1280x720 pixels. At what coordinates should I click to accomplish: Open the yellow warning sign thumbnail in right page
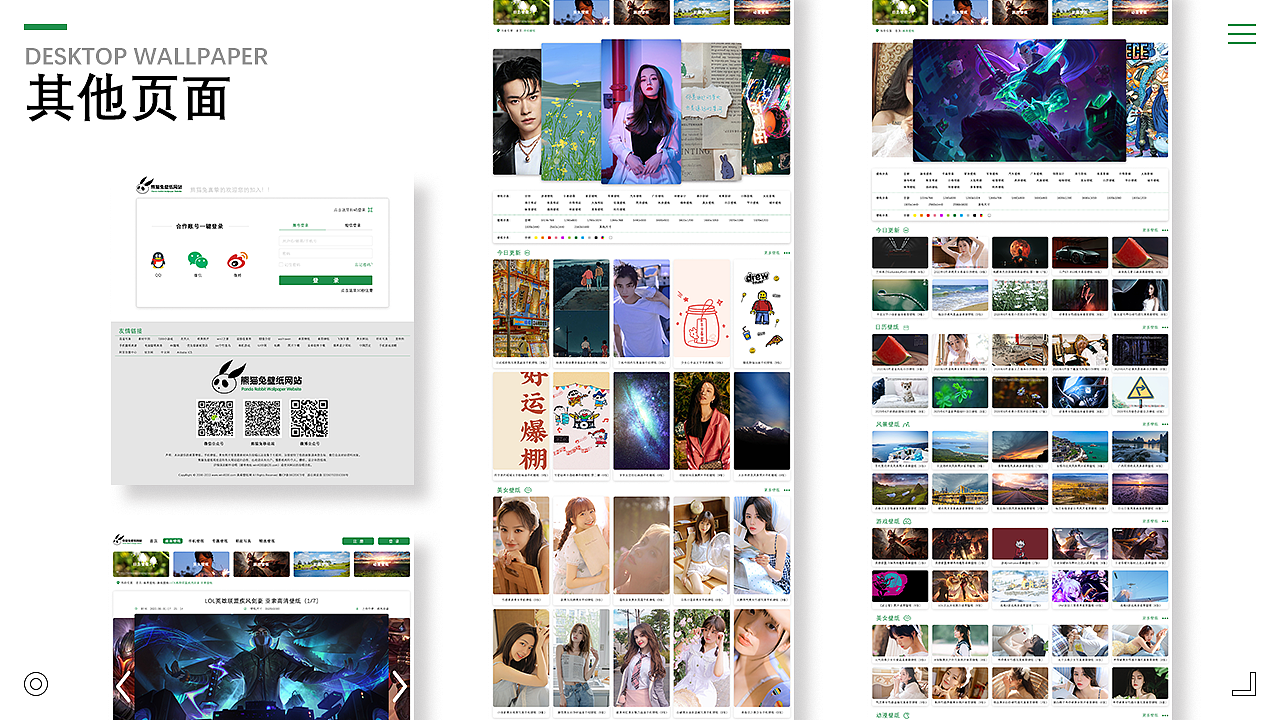(1140, 392)
